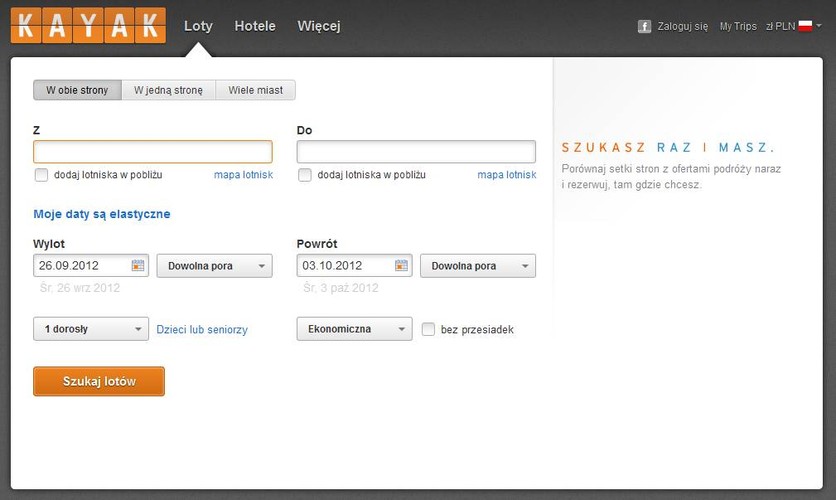Open the Więcej menu
836x500 pixels.
point(319,26)
